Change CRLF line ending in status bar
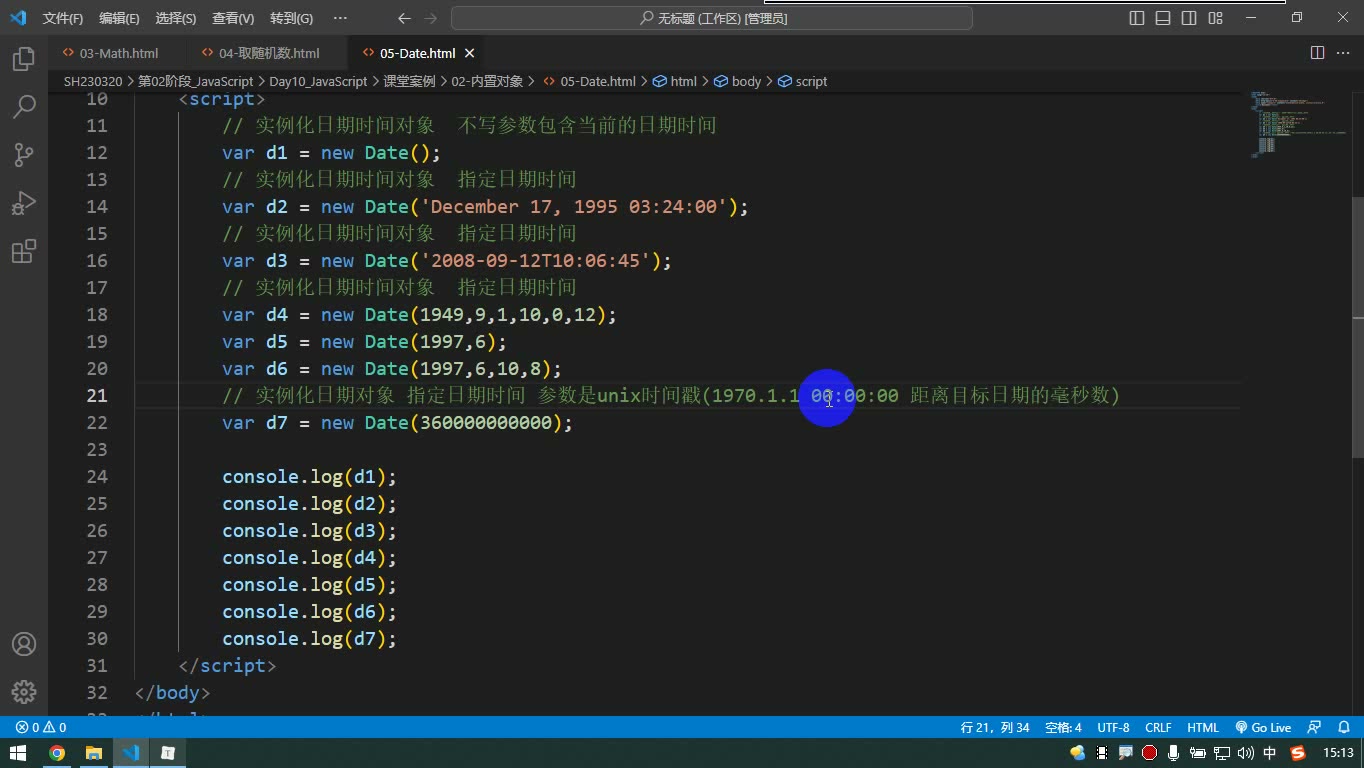 tap(1158, 727)
